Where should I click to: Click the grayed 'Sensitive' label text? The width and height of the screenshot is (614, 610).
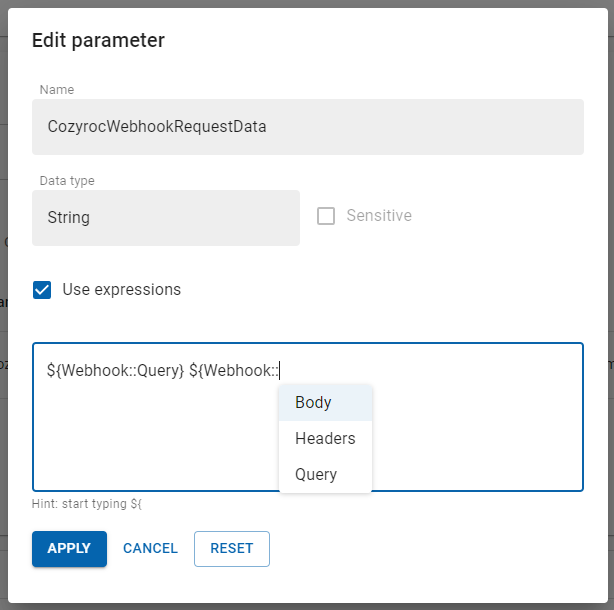click(x=378, y=216)
